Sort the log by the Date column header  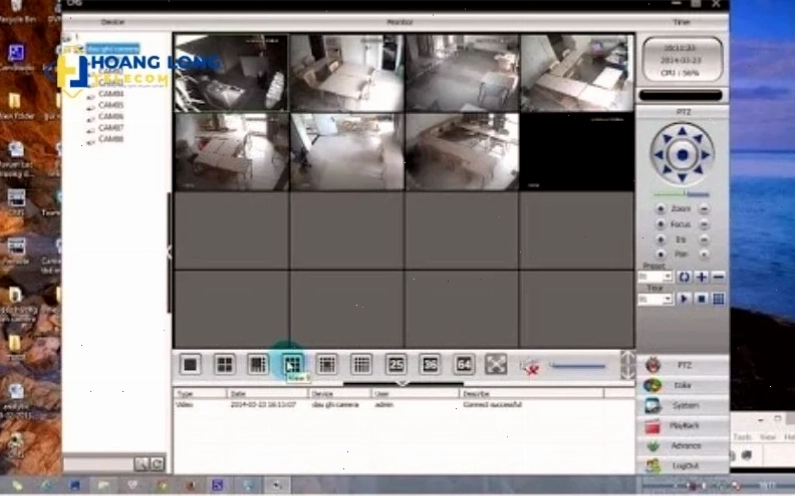[x=265, y=394]
